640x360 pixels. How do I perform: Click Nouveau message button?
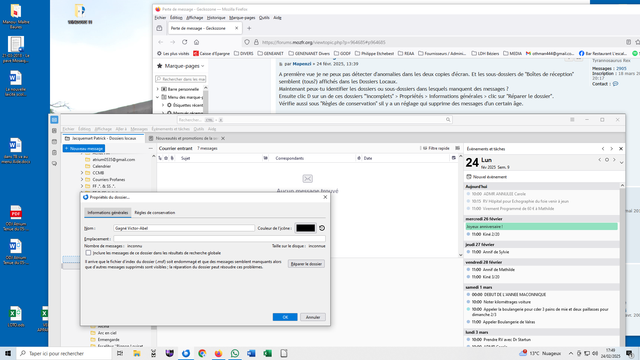pyautogui.click(x=84, y=149)
